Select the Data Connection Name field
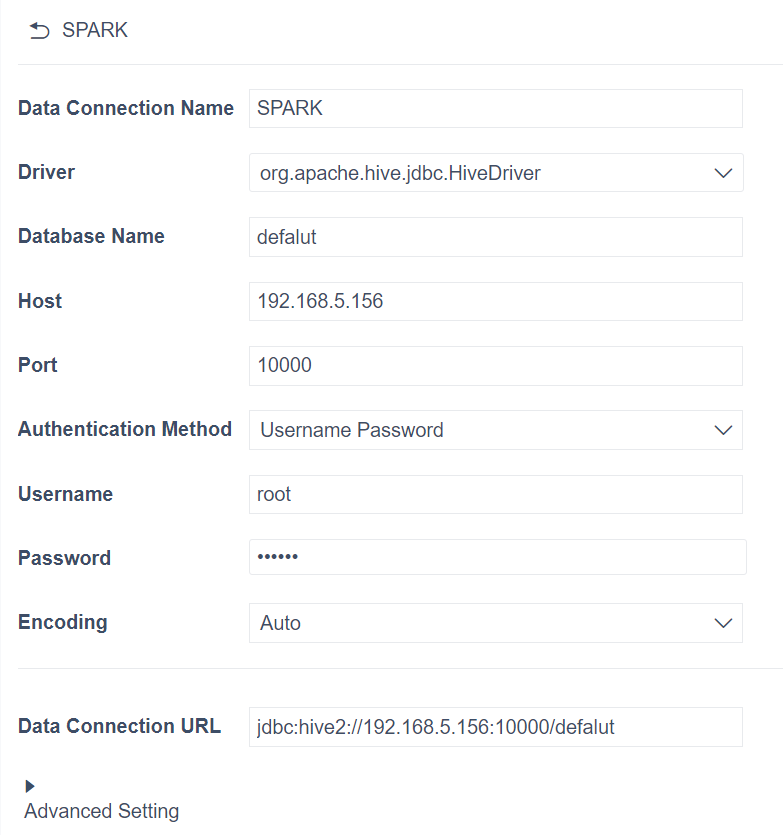The width and height of the screenshot is (783, 835). pos(495,108)
